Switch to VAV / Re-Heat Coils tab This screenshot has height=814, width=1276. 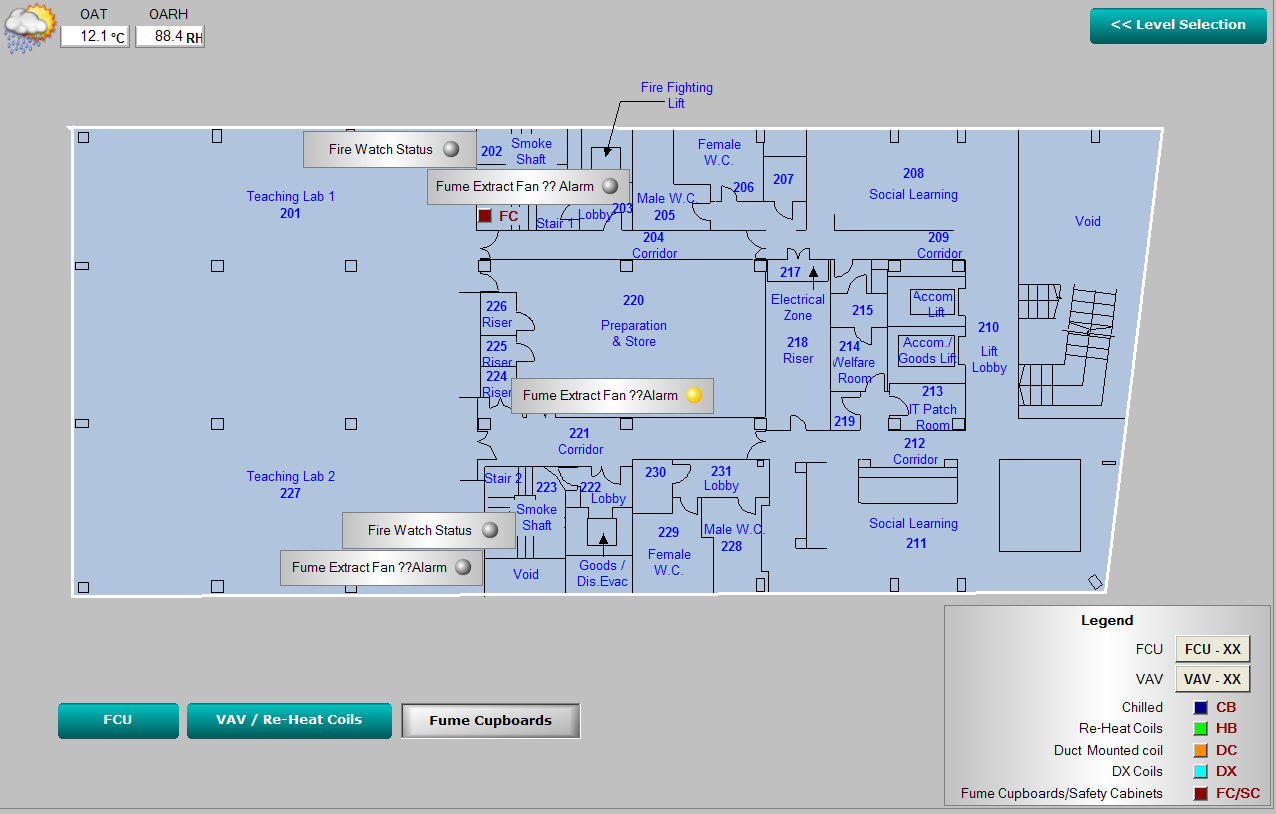click(x=289, y=720)
